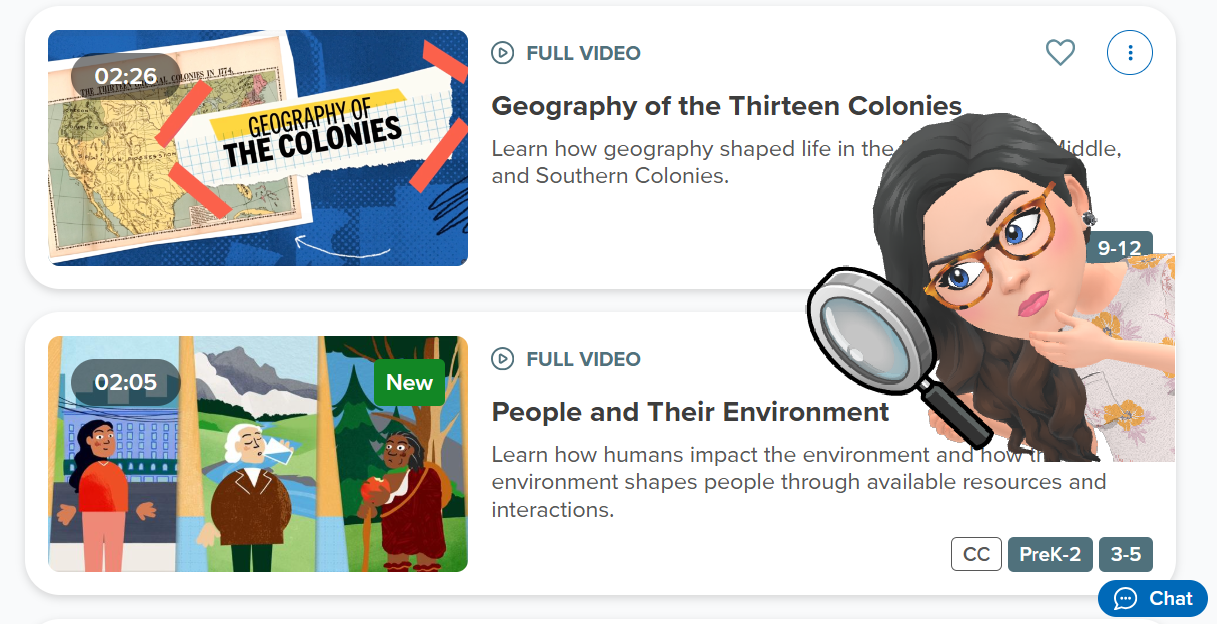Click the Geography of the Colonies thumbnail
The height and width of the screenshot is (624, 1217).
[x=258, y=148]
